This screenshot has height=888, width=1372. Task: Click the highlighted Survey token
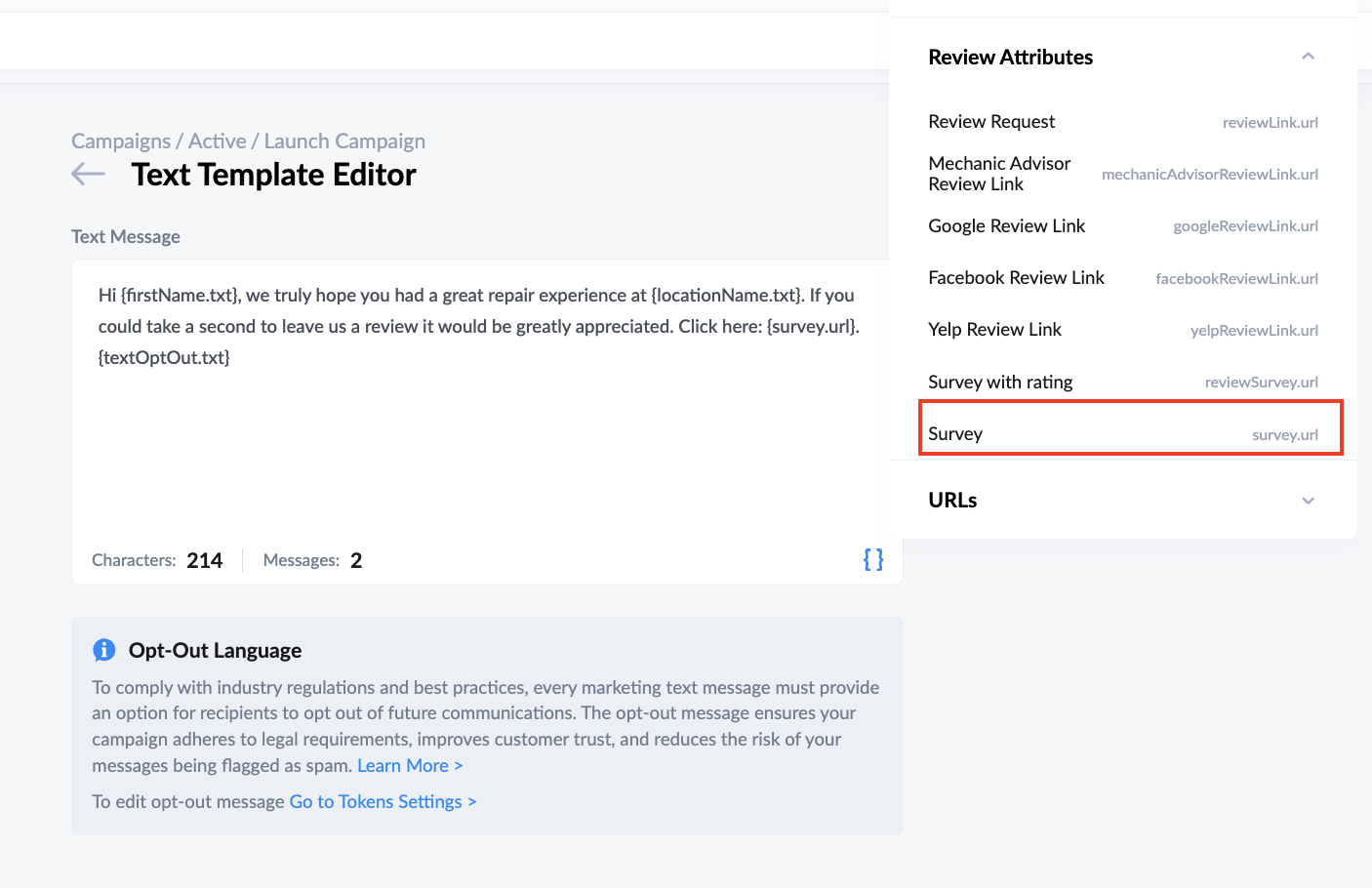[1130, 432]
